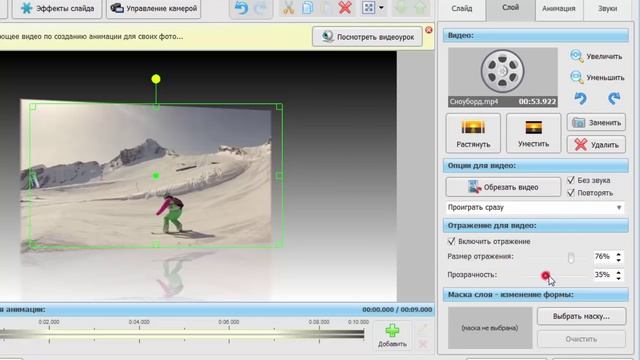Increase Прозрачность with the up arrow
Image resolution: width=640 pixels, height=360 pixels.
[x=619, y=272]
